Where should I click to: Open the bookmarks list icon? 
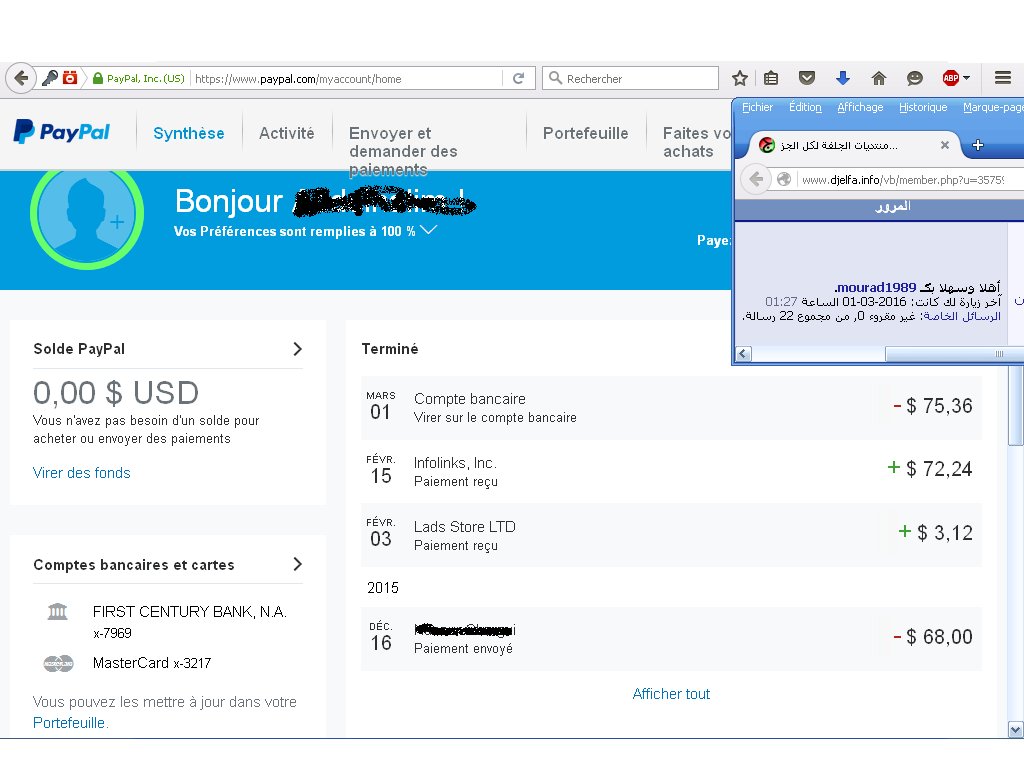(771, 78)
